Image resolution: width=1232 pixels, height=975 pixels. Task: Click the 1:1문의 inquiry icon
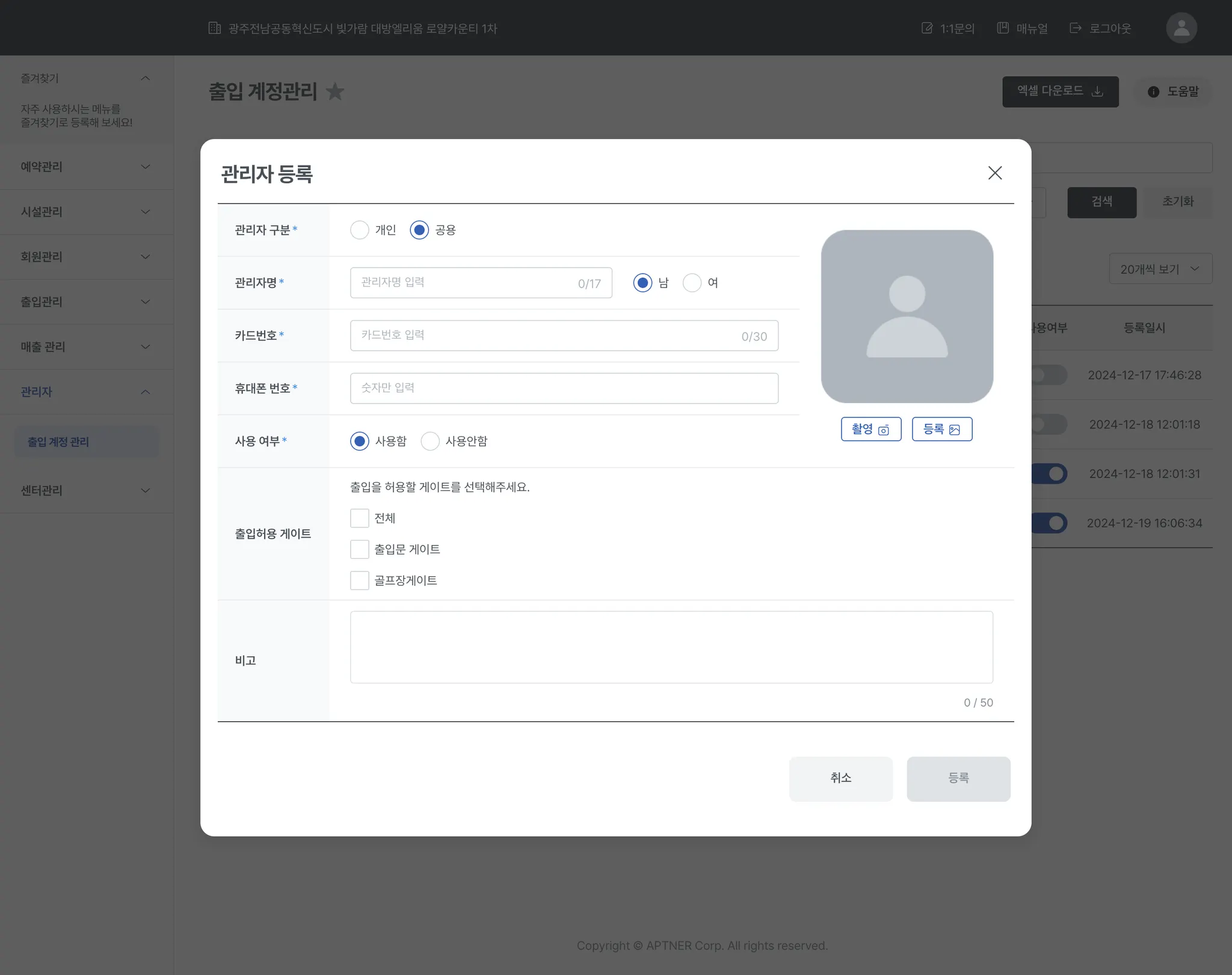coord(927,28)
